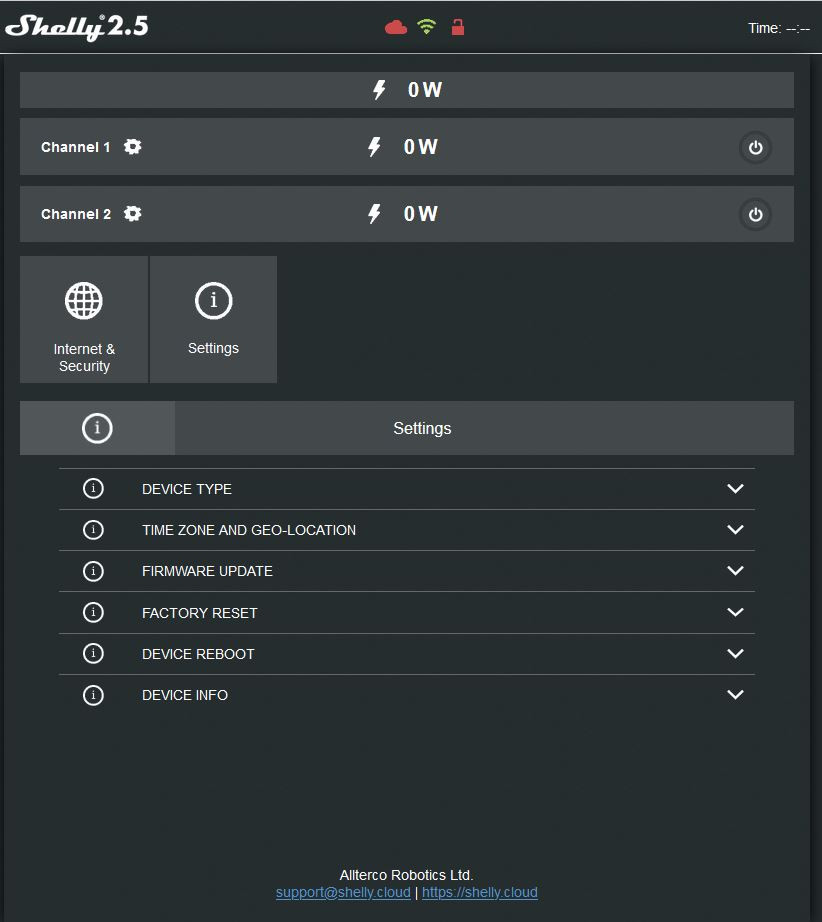Click the red cloud status icon
Viewport: 822px width, 922px height.
tap(396, 28)
